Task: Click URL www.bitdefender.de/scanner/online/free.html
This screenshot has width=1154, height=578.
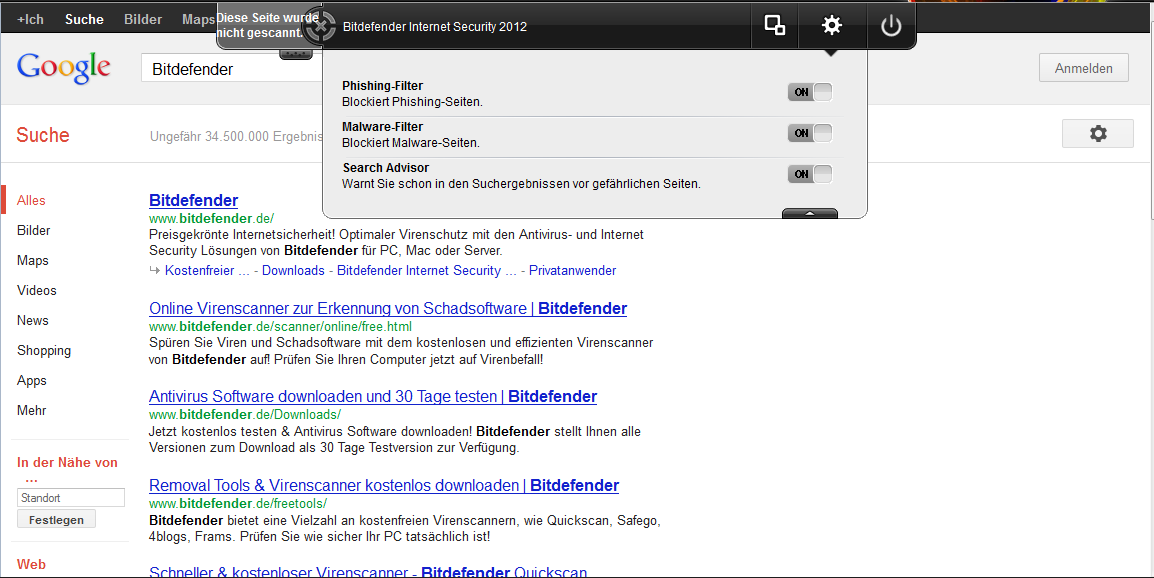Action: (280, 326)
